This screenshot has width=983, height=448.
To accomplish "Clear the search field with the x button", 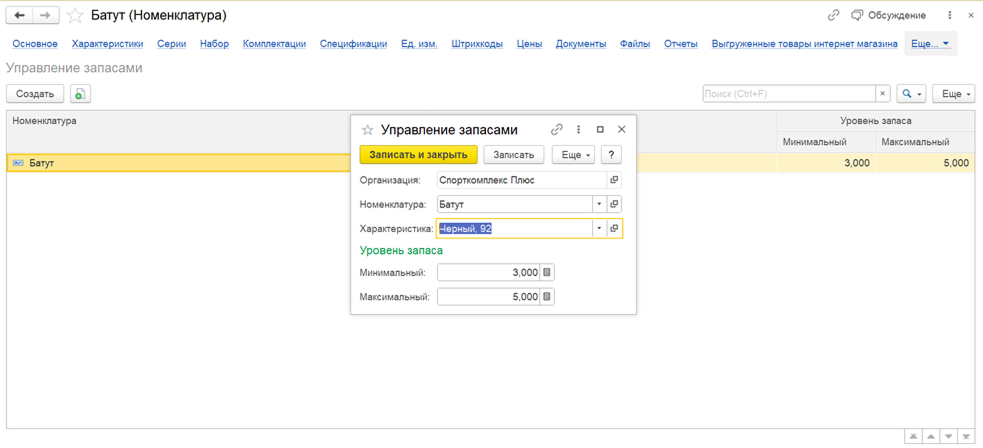I will point(883,94).
